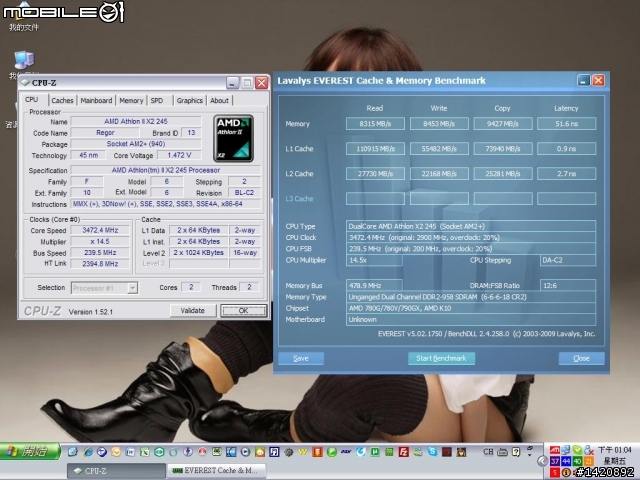
Task: Click the orange 21 temperature tray icon
Action: (589, 461)
